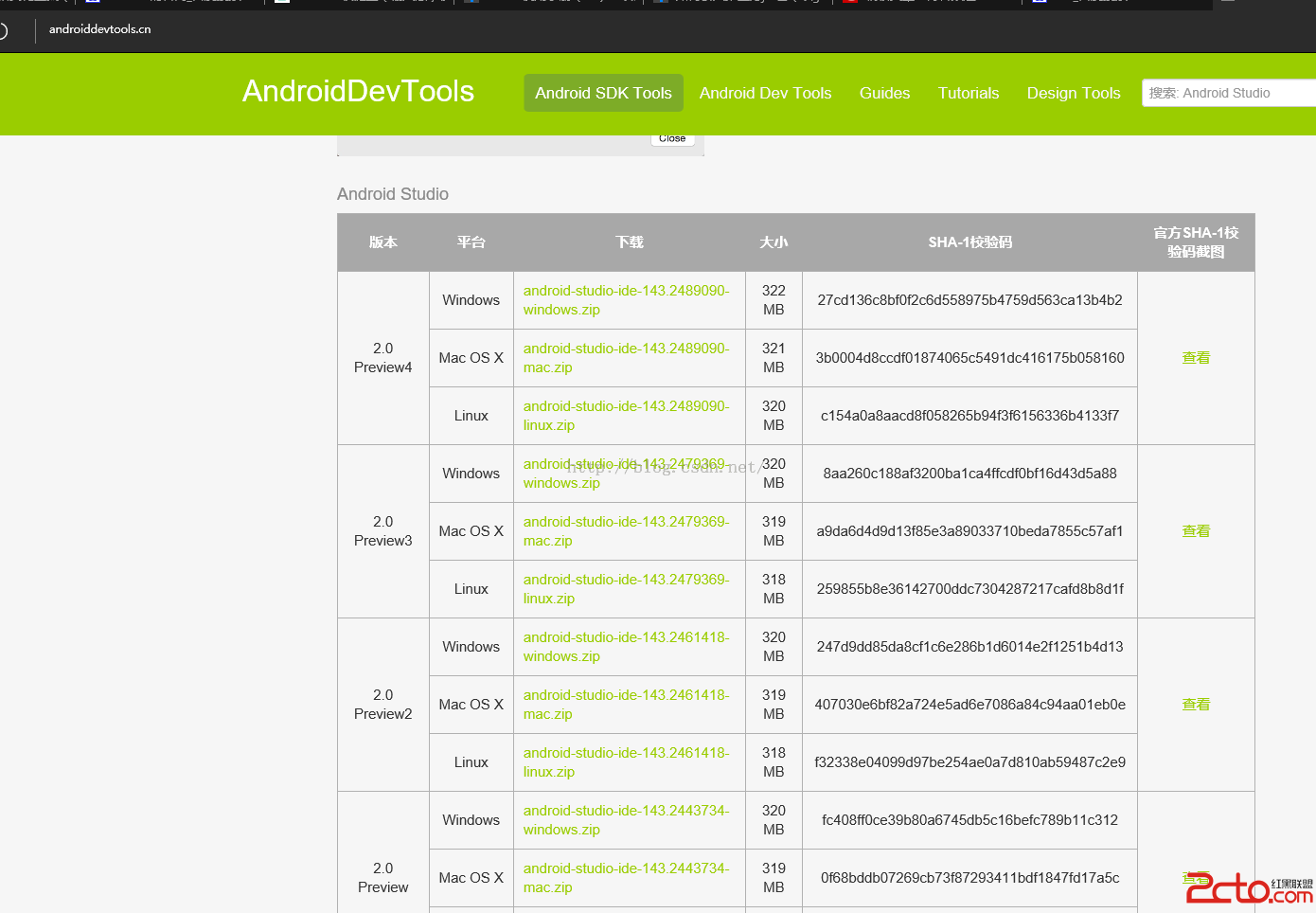Screen dimensions: 1316x913
Task: Download android-studio-ide-143.2443734-windows.zip
Action: [x=626, y=820]
